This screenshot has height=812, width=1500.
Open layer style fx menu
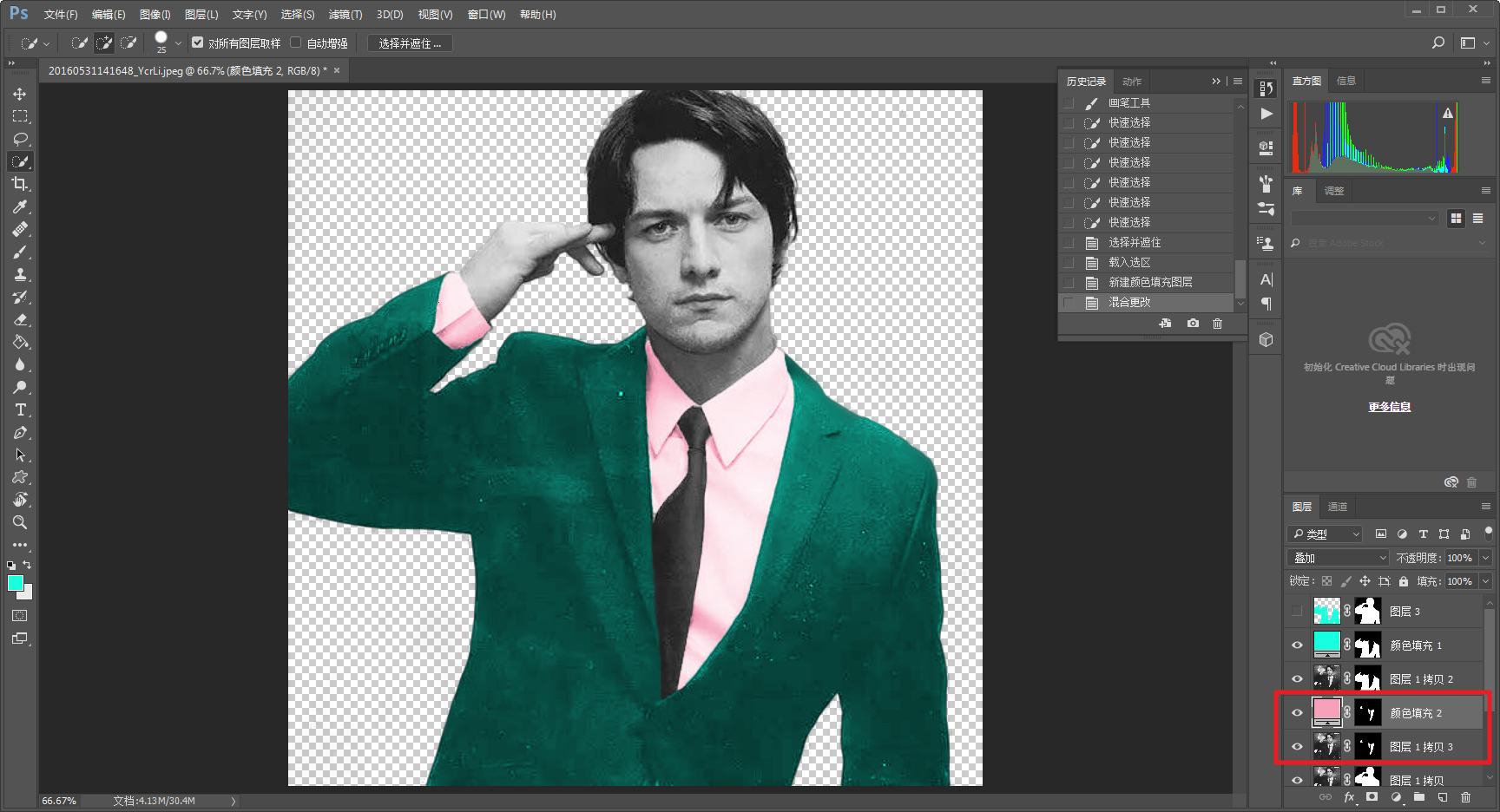pos(1349,797)
